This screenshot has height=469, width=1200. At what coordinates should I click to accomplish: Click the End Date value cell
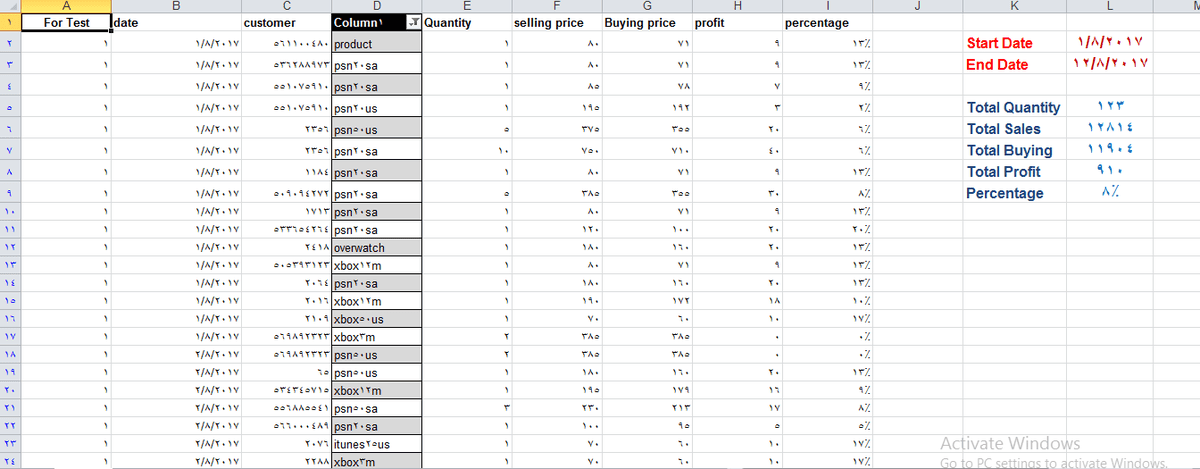click(1095, 65)
